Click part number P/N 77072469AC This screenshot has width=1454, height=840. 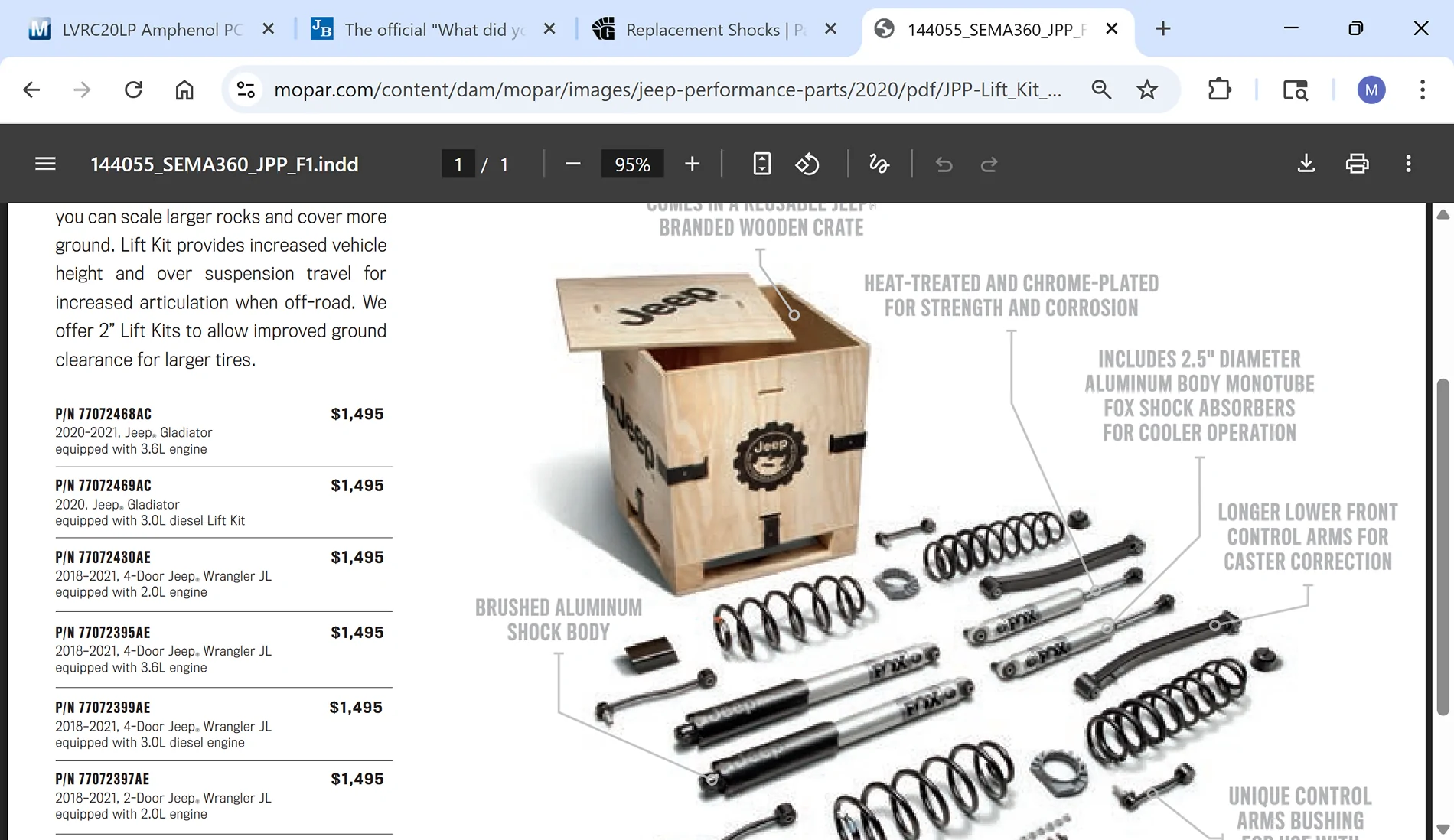(x=103, y=486)
